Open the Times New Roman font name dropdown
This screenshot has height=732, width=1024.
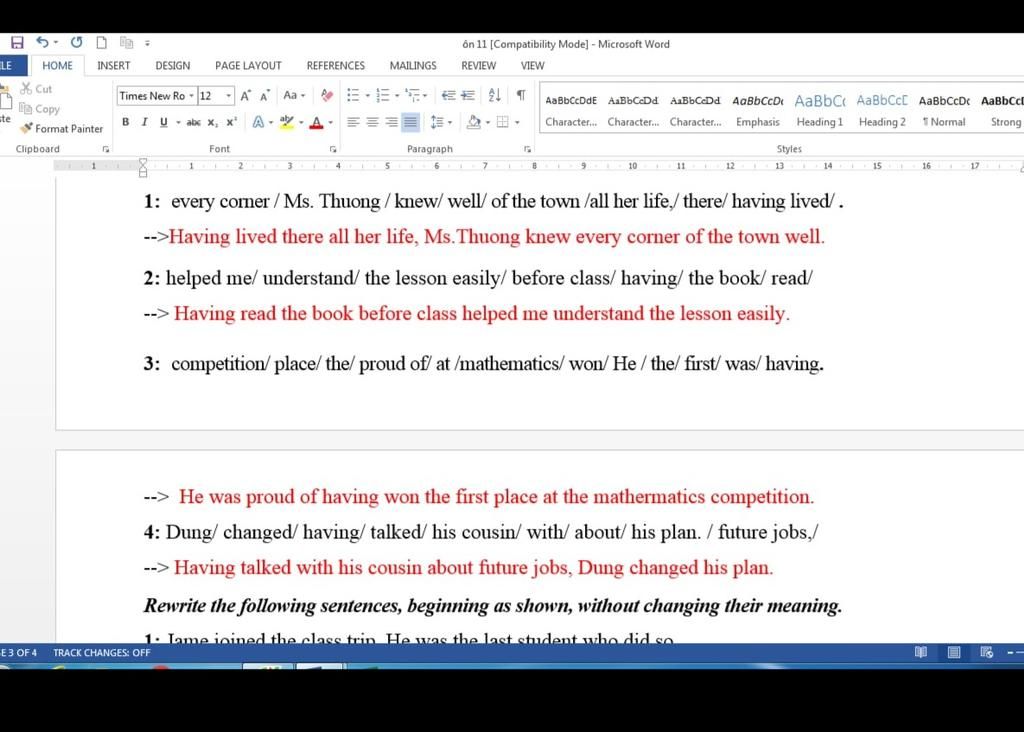191,96
